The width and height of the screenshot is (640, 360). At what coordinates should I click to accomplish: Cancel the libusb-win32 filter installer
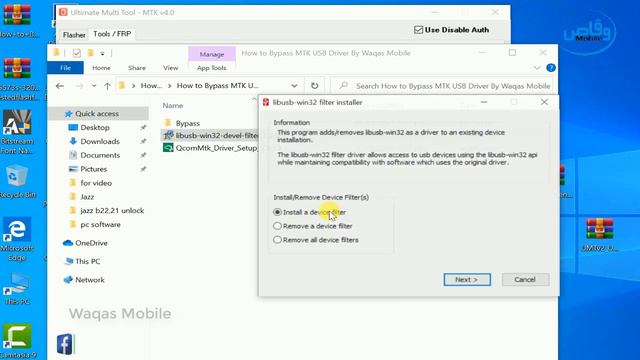click(525, 280)
